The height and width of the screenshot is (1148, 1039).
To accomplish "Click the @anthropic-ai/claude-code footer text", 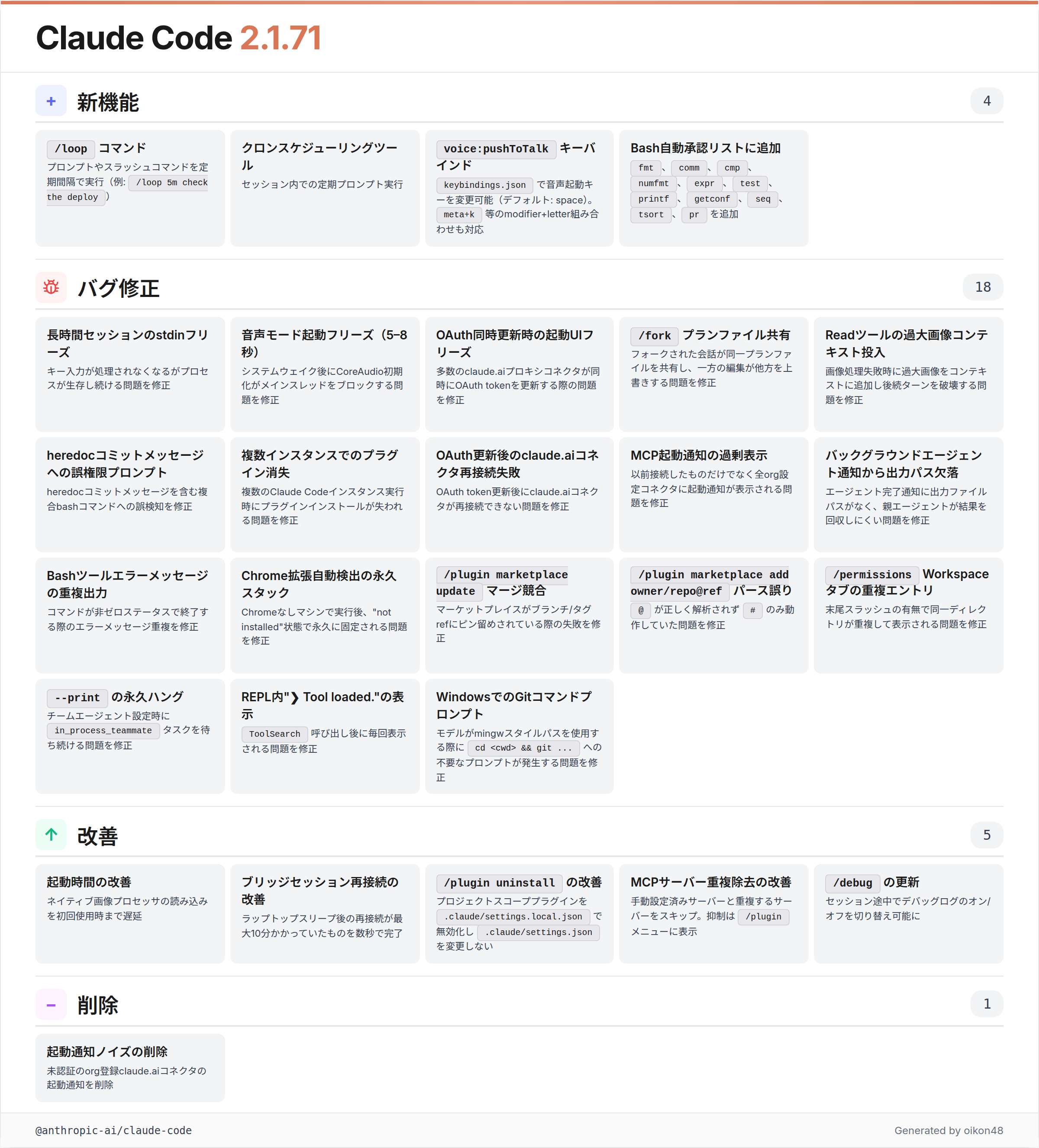I will tap(113, 1130).
